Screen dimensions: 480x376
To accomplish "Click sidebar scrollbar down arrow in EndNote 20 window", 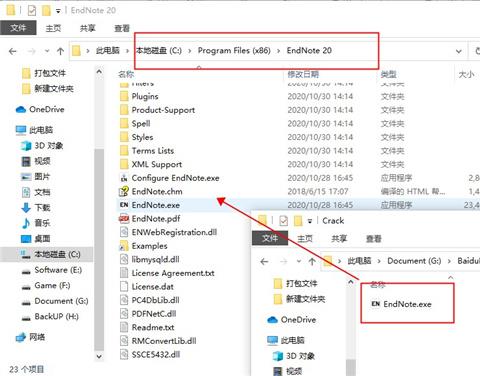I will pos(99,356).
